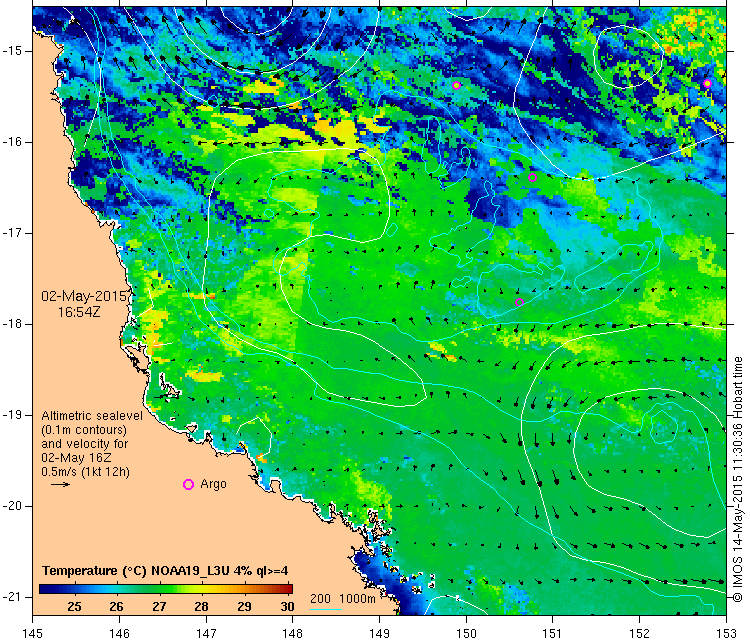
Task: Click latitude axis label -21
Action: click(x=12, y=597)
